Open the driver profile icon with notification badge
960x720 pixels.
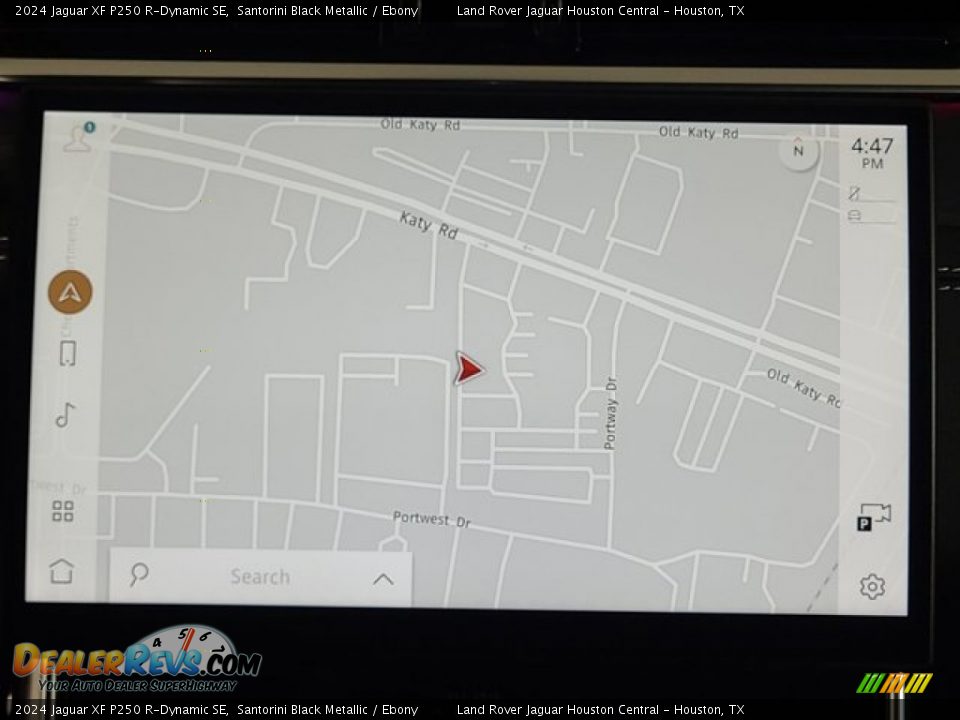point(79,137)
